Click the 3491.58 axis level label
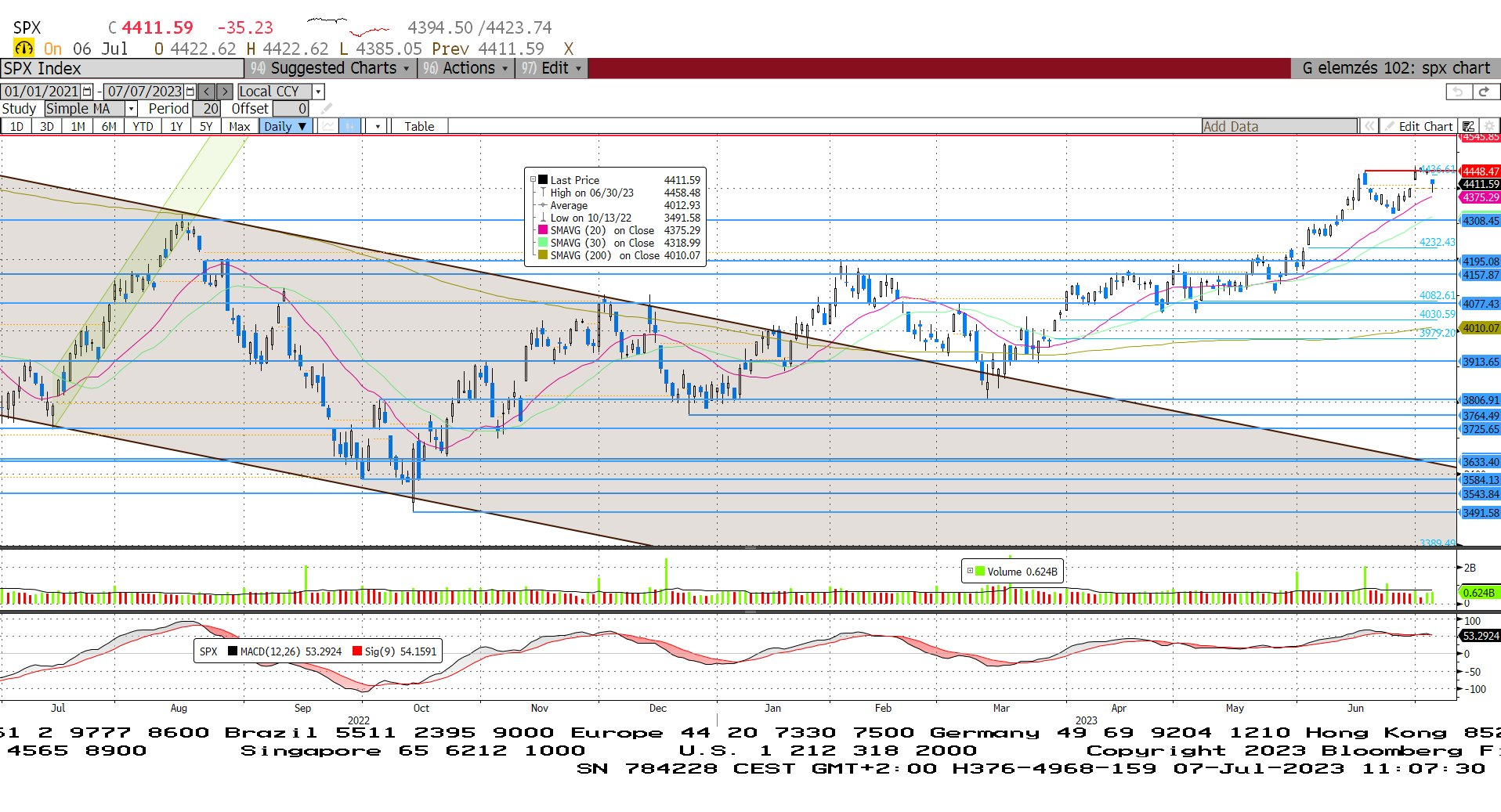Image resolution: width=1501 pixels, height=812 pixels. pos(1481,513)
